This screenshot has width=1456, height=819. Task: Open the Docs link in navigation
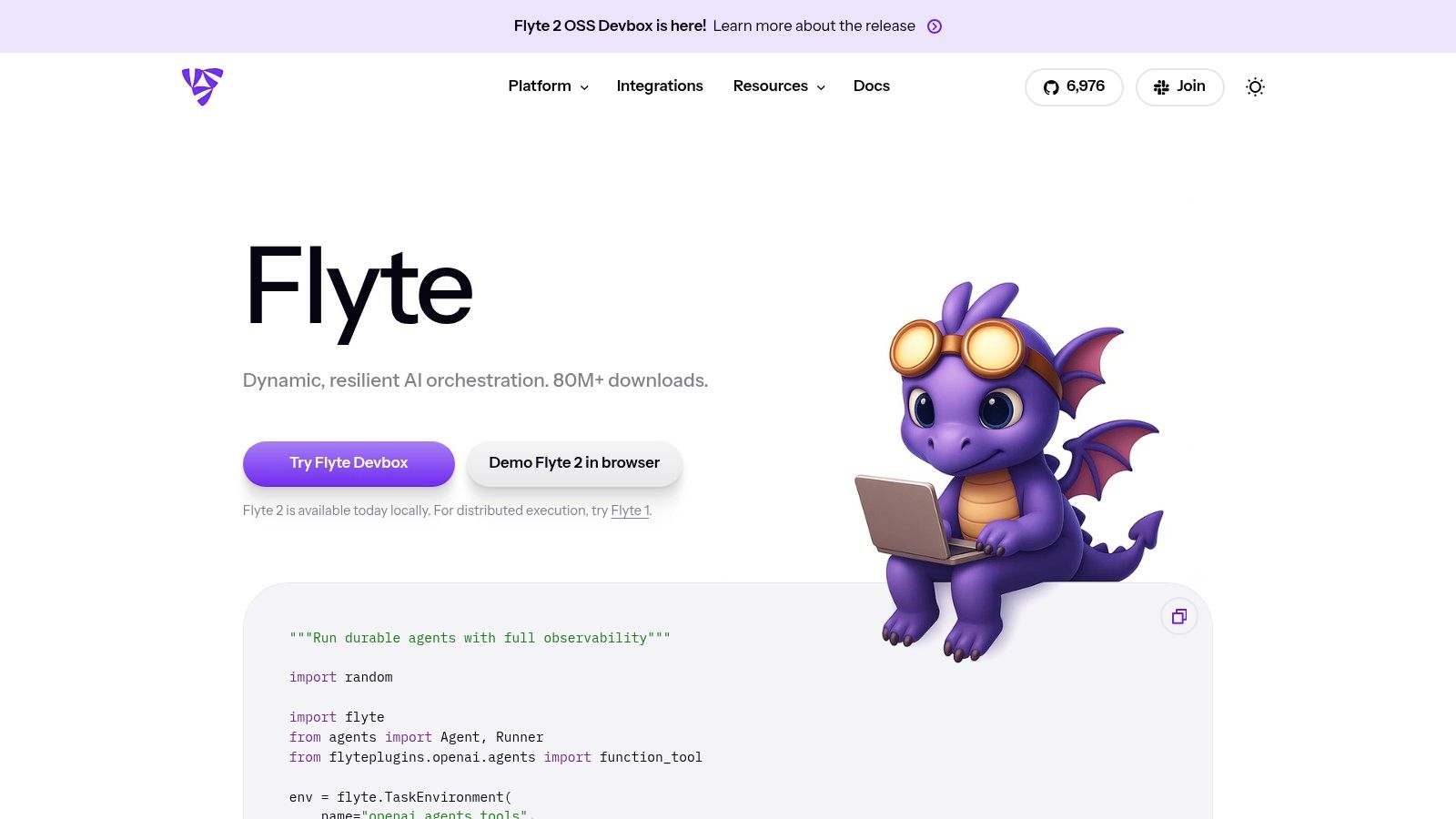(872, 86)
